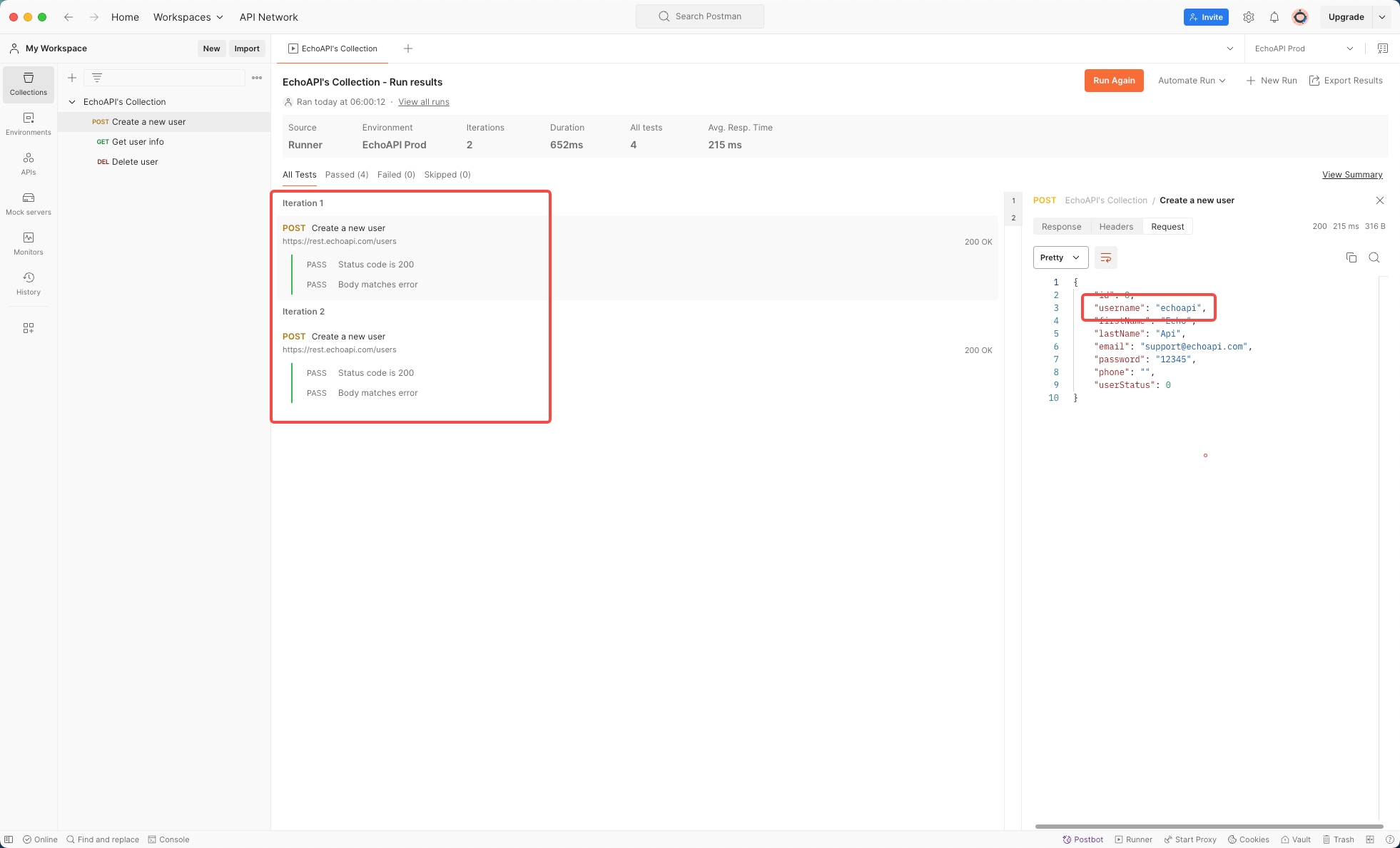This screenshot has width=1400, height=848.
Task: Open the EchoAPI Prod environment selector
Action: (x=1304, y=48)
